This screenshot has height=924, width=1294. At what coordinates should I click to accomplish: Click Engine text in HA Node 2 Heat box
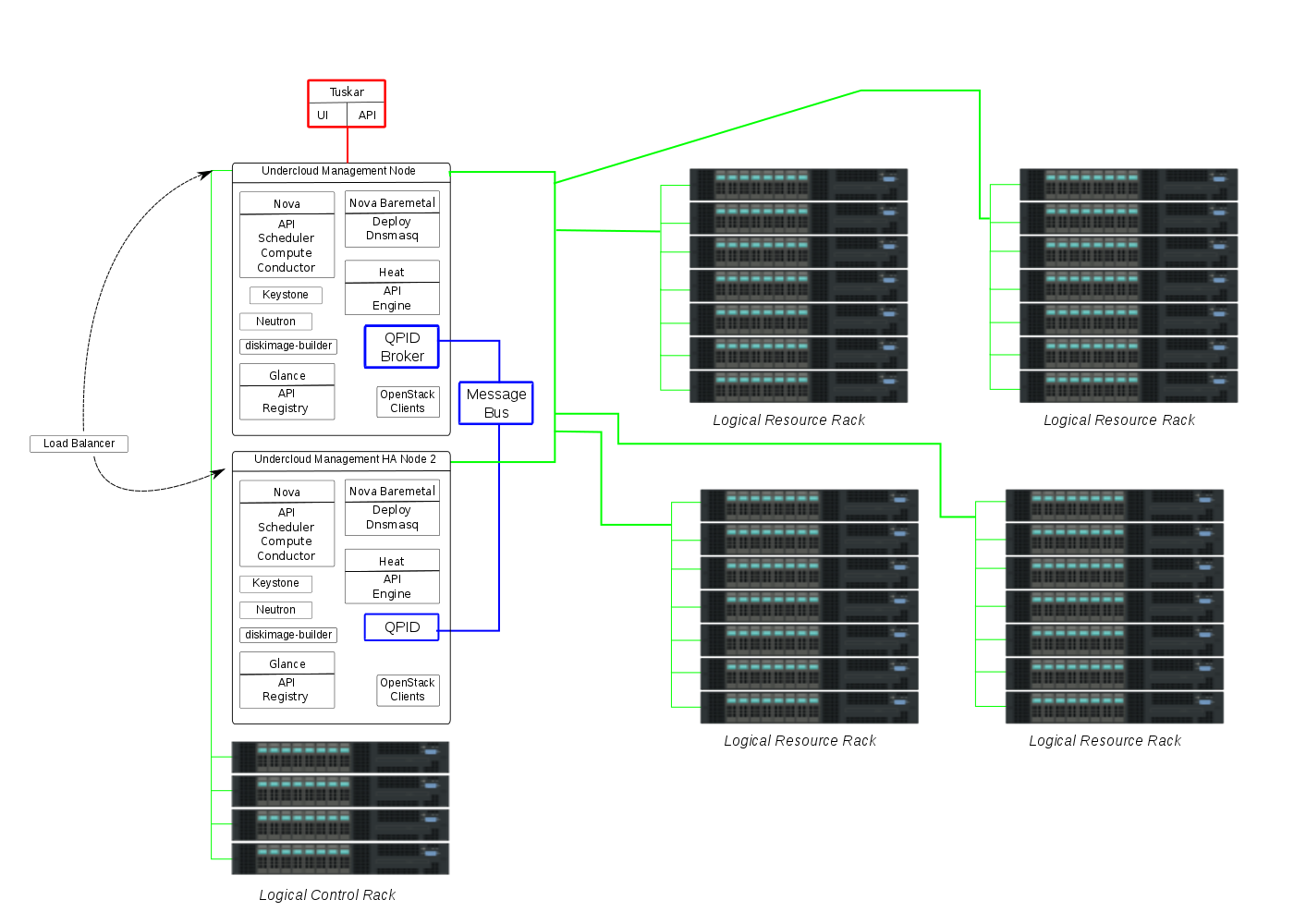(x=392, y=594)
